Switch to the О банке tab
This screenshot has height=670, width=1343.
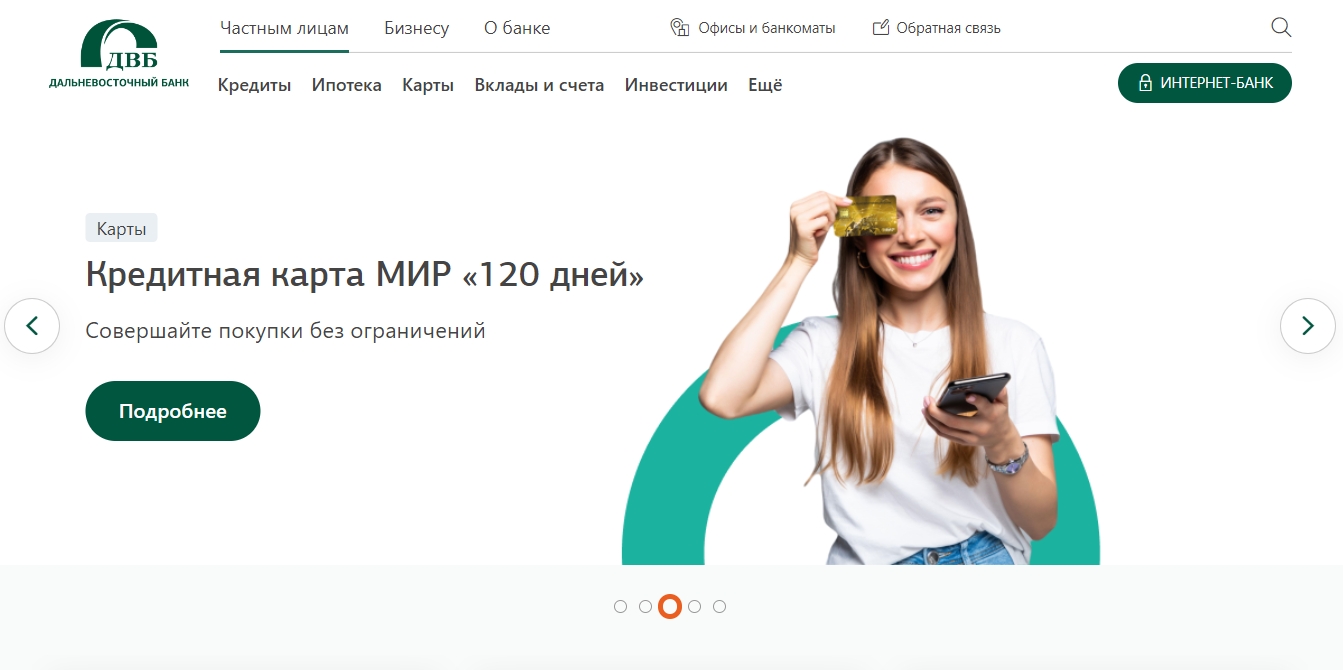click(x=517, y=28)
